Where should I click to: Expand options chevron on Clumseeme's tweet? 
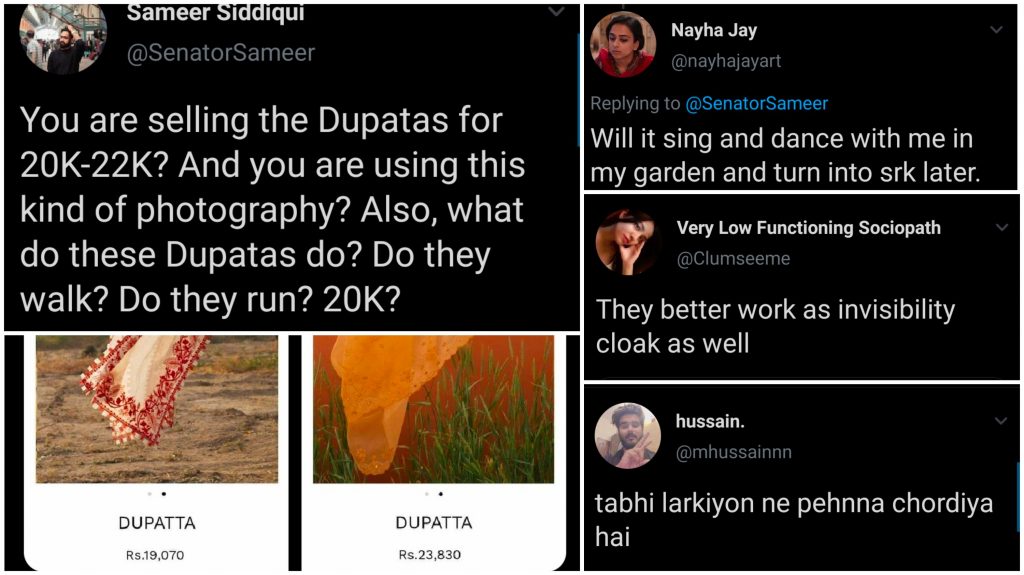(x=1002, y=227)
